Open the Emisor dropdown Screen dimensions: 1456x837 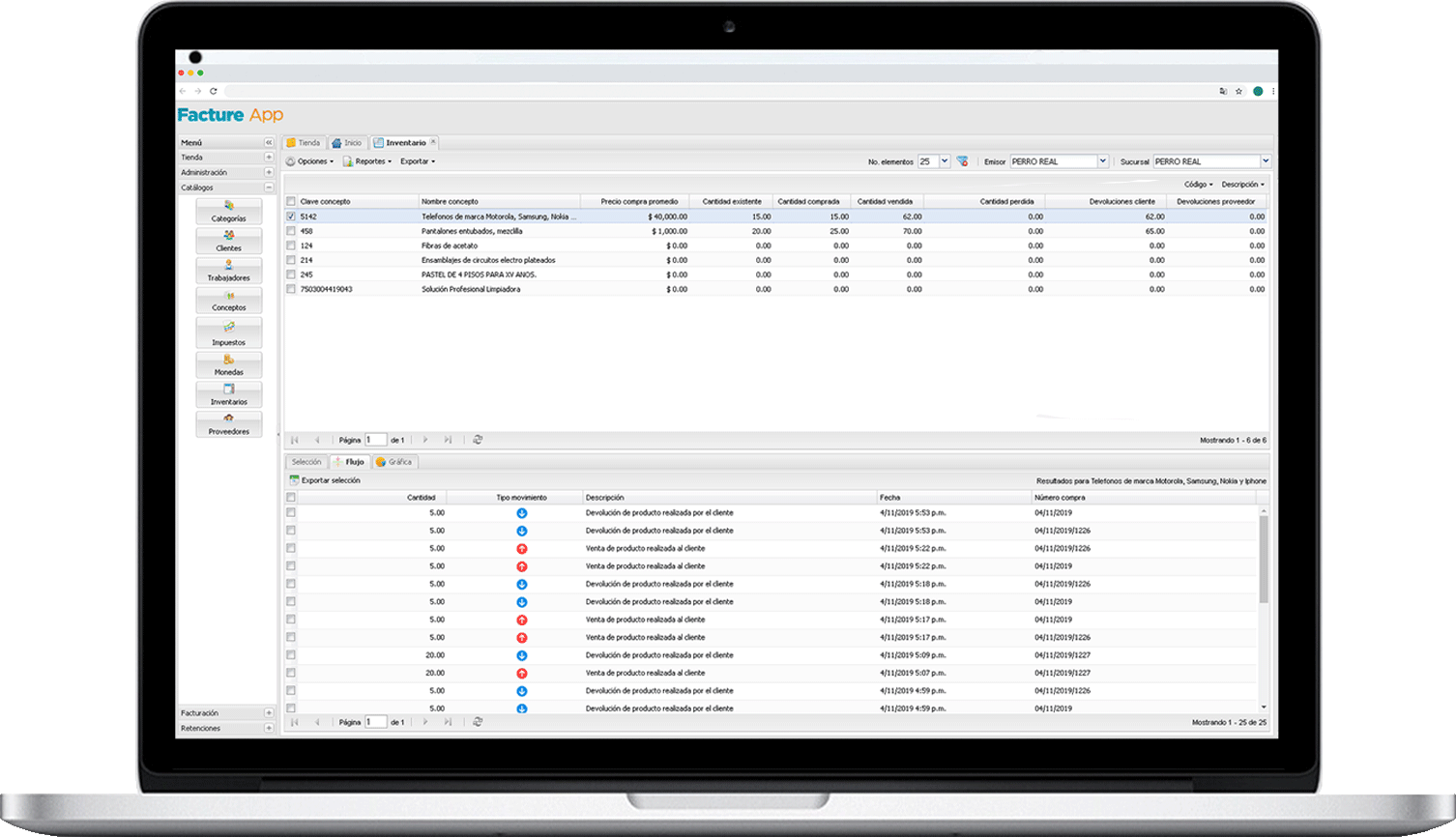click(1102, 161)
